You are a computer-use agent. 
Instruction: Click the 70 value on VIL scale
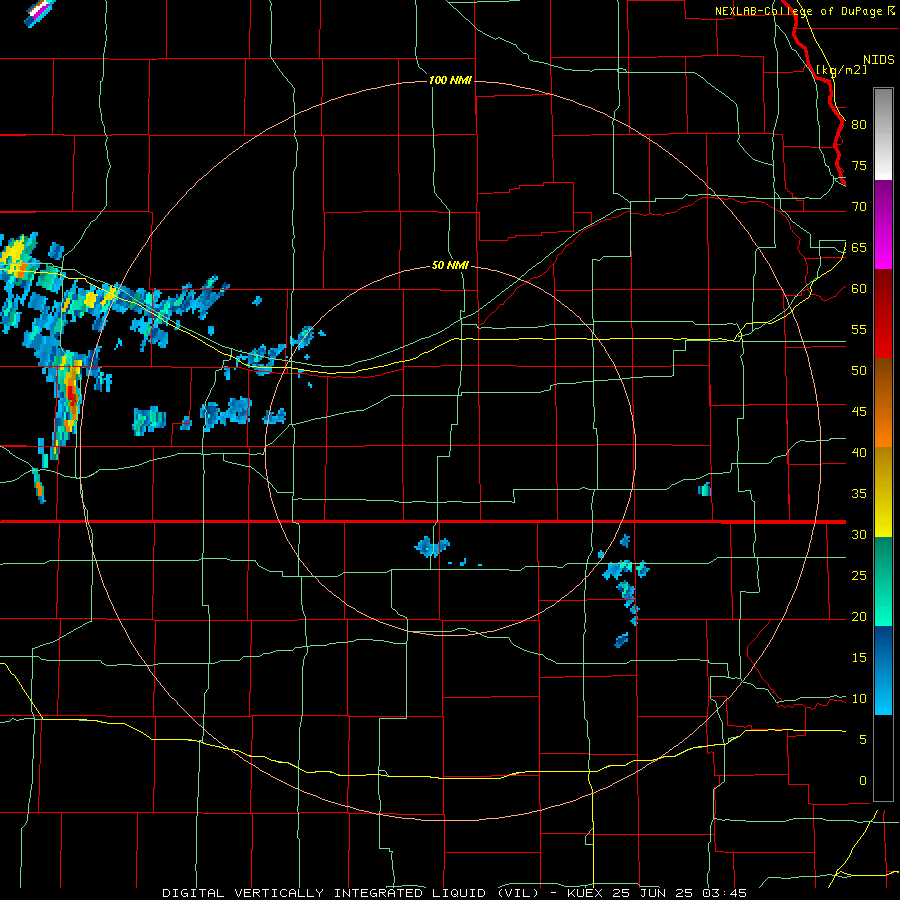pos(859,207)
